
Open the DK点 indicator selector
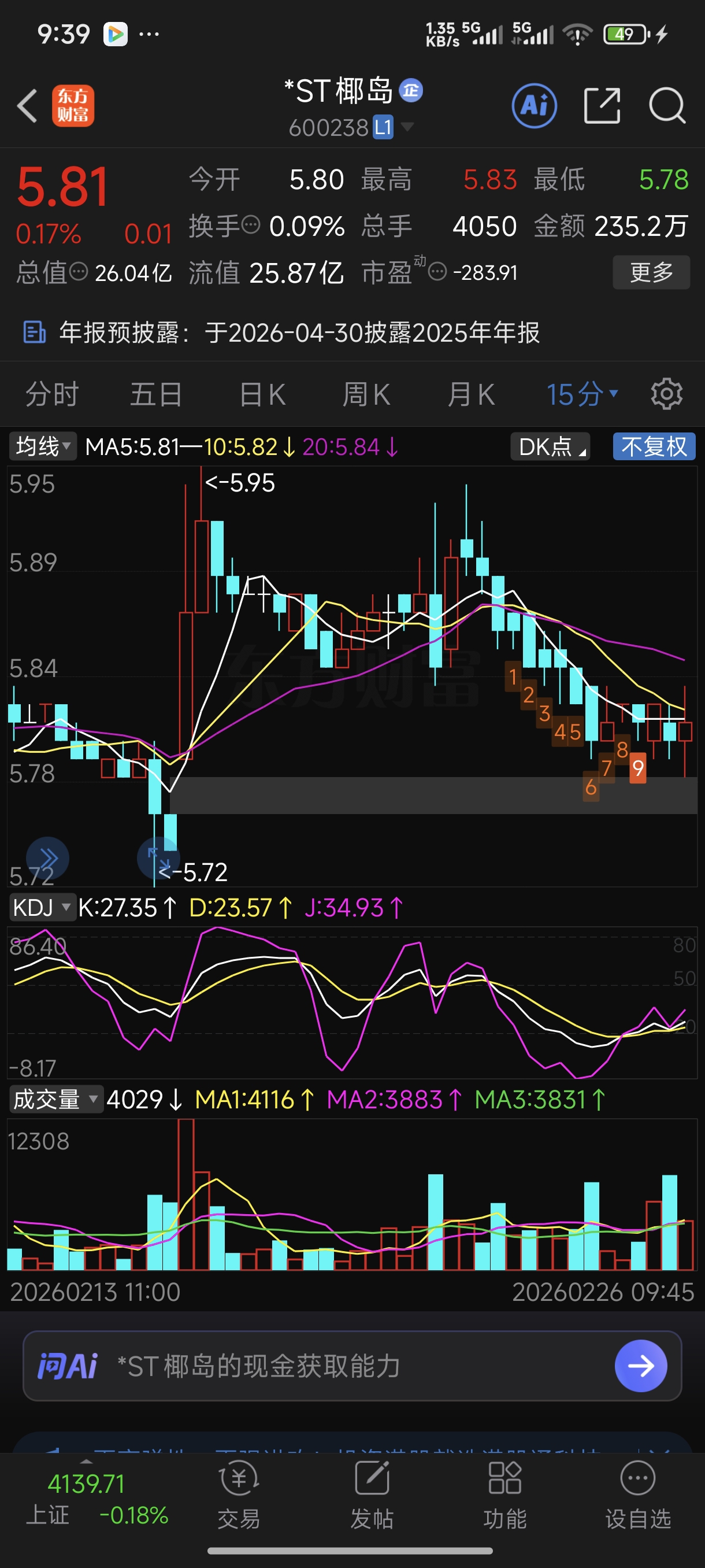(550, 447)
